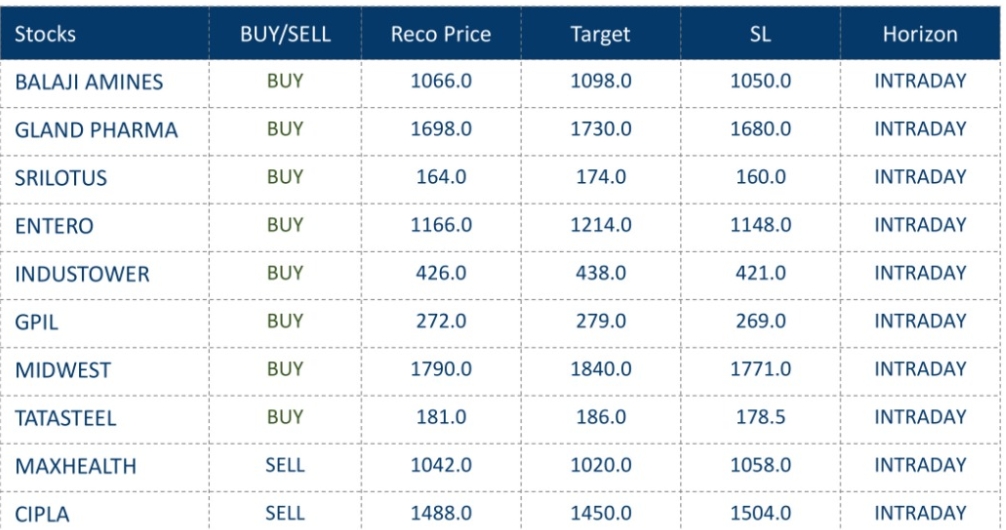
Task: Click the Reco Price column header
Action: pyautogui.click(x=441, y=34)
